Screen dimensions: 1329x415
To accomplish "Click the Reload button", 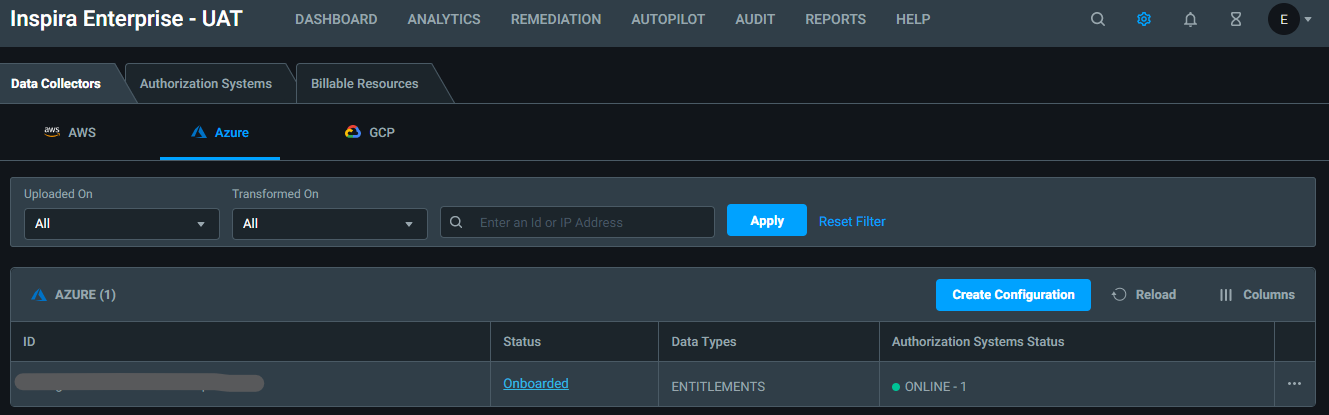I will click(x=1144, y=295).
